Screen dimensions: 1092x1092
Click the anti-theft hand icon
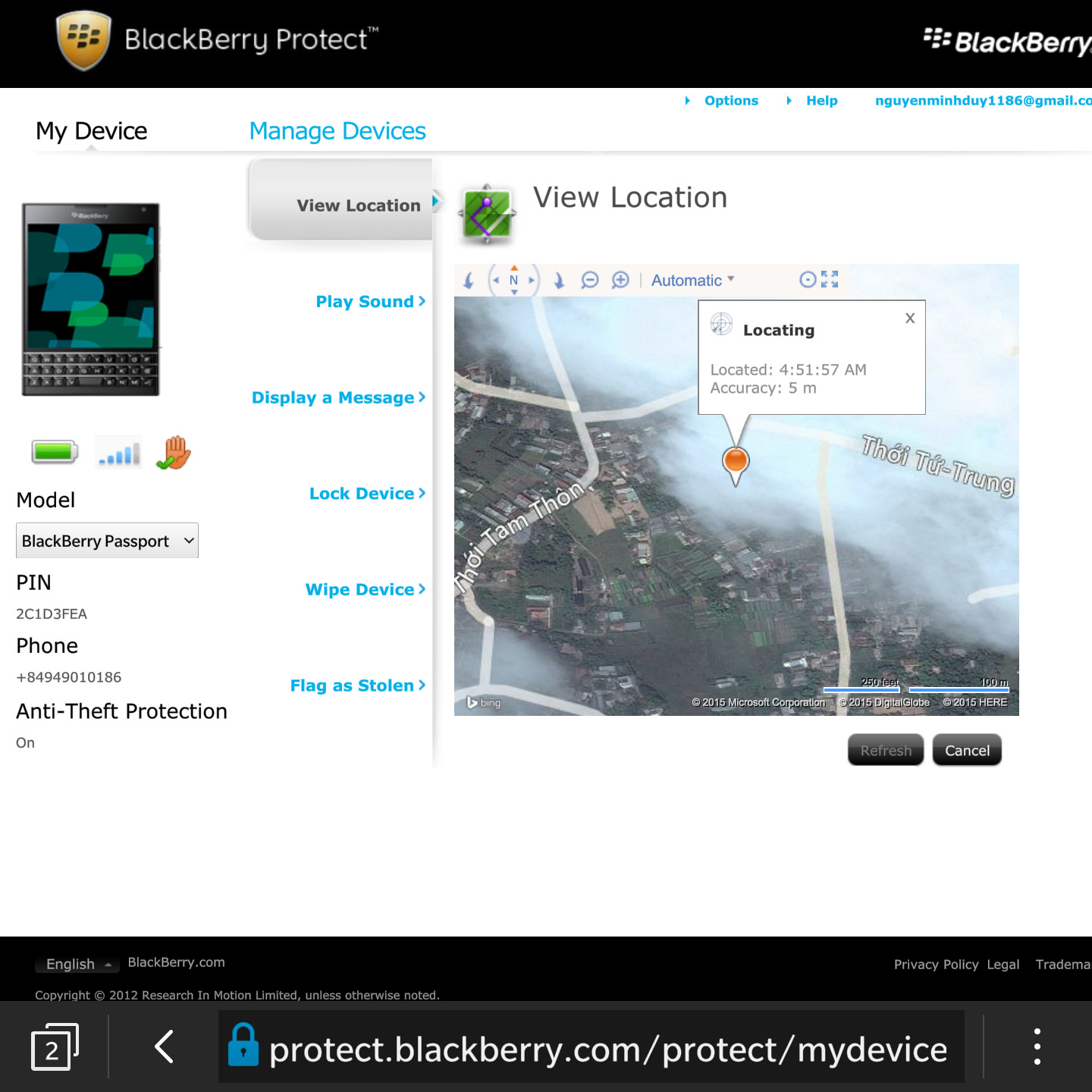click(x=174, y=453)
